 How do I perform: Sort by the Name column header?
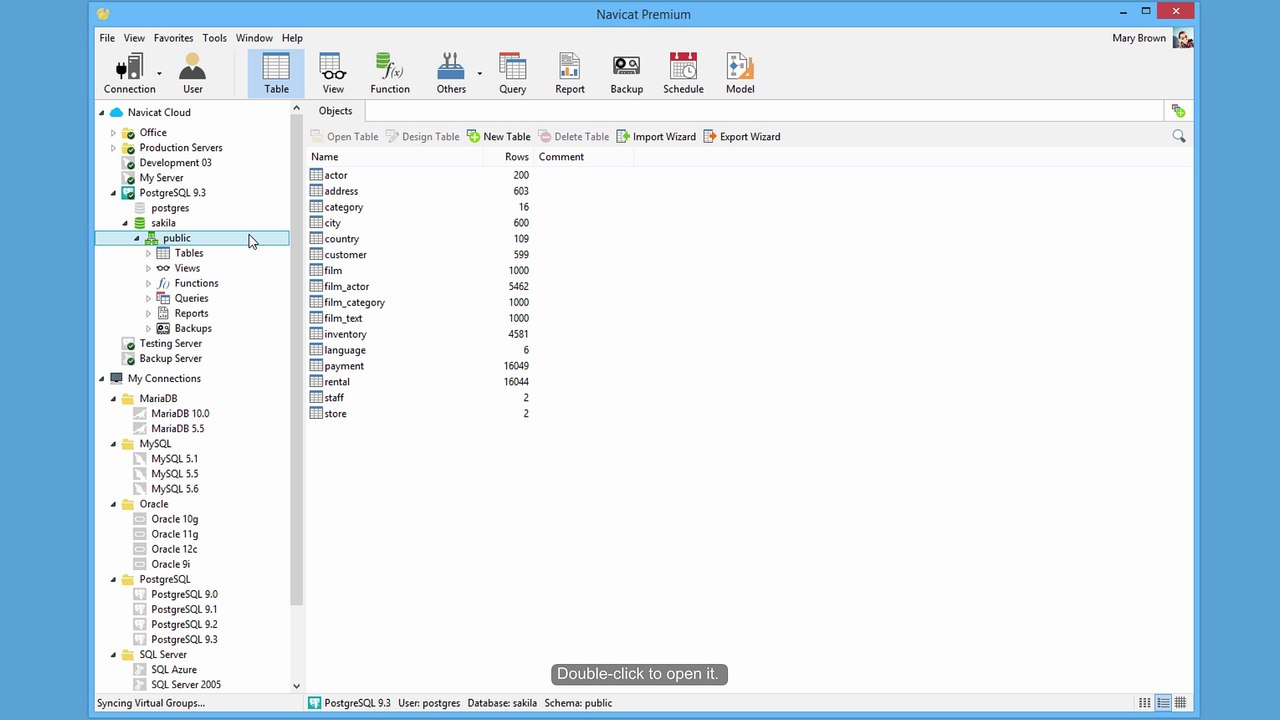coord(395,157)
